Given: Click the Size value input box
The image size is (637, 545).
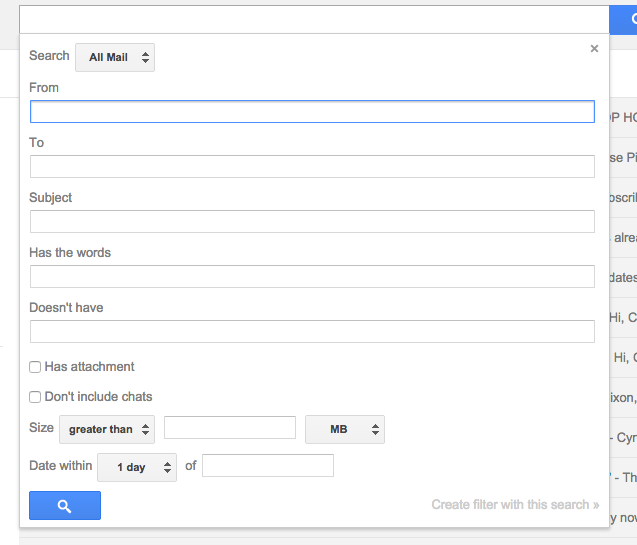Looking at the screenshot, I should point(230,427).
